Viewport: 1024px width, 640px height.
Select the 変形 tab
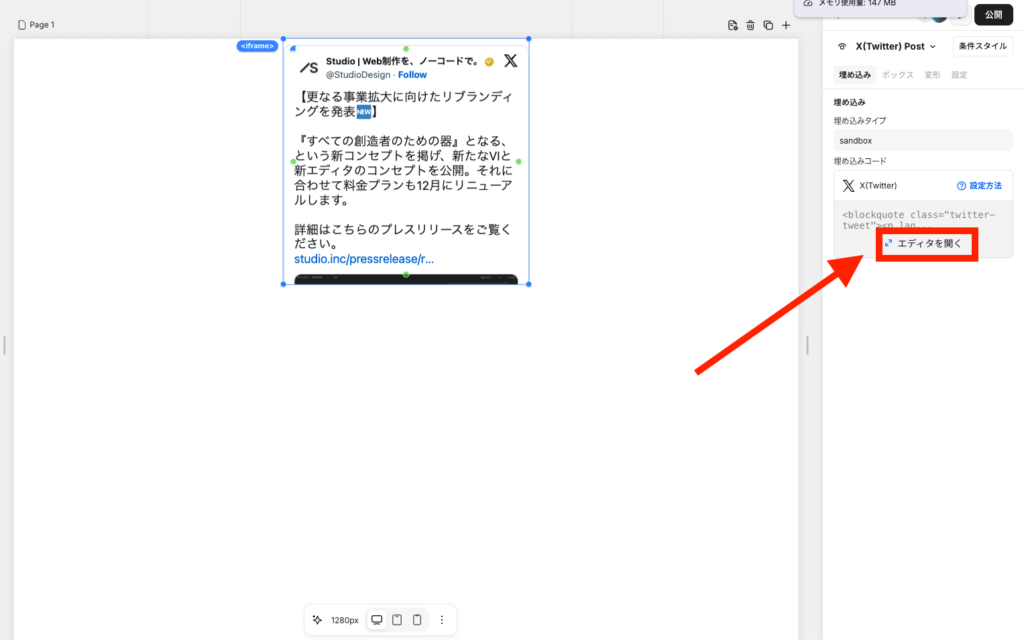(932, 75)
